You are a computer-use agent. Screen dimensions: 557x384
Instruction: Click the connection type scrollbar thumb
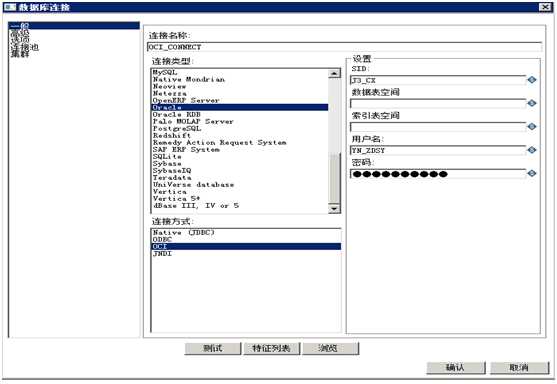(334, 178)
